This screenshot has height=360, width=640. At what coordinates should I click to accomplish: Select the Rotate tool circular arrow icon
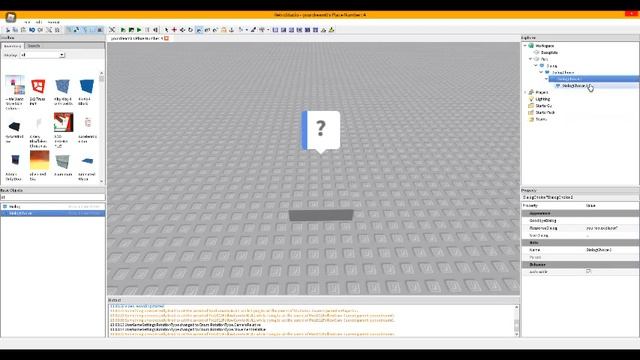(x=190, y=30)
